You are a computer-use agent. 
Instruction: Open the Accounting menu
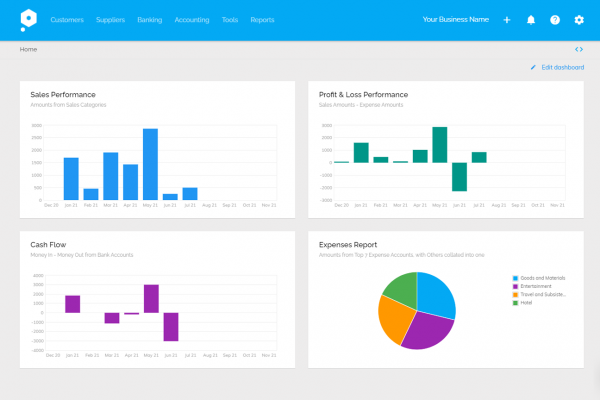tap(191, 19)
